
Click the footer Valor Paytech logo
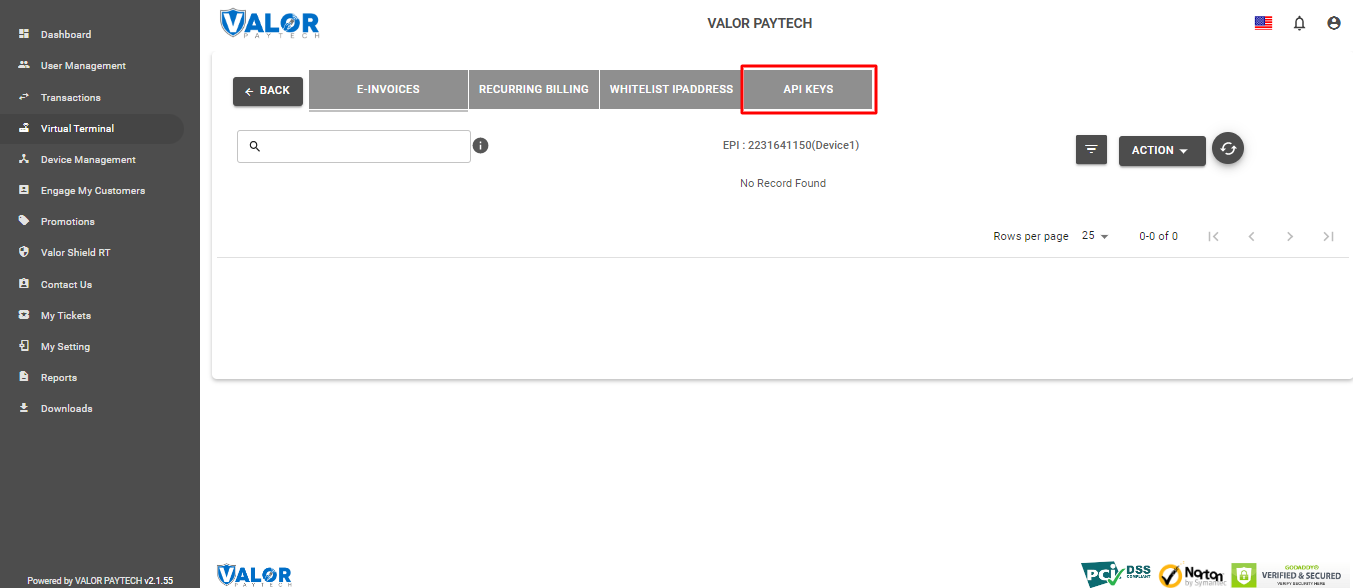point(254,574)
